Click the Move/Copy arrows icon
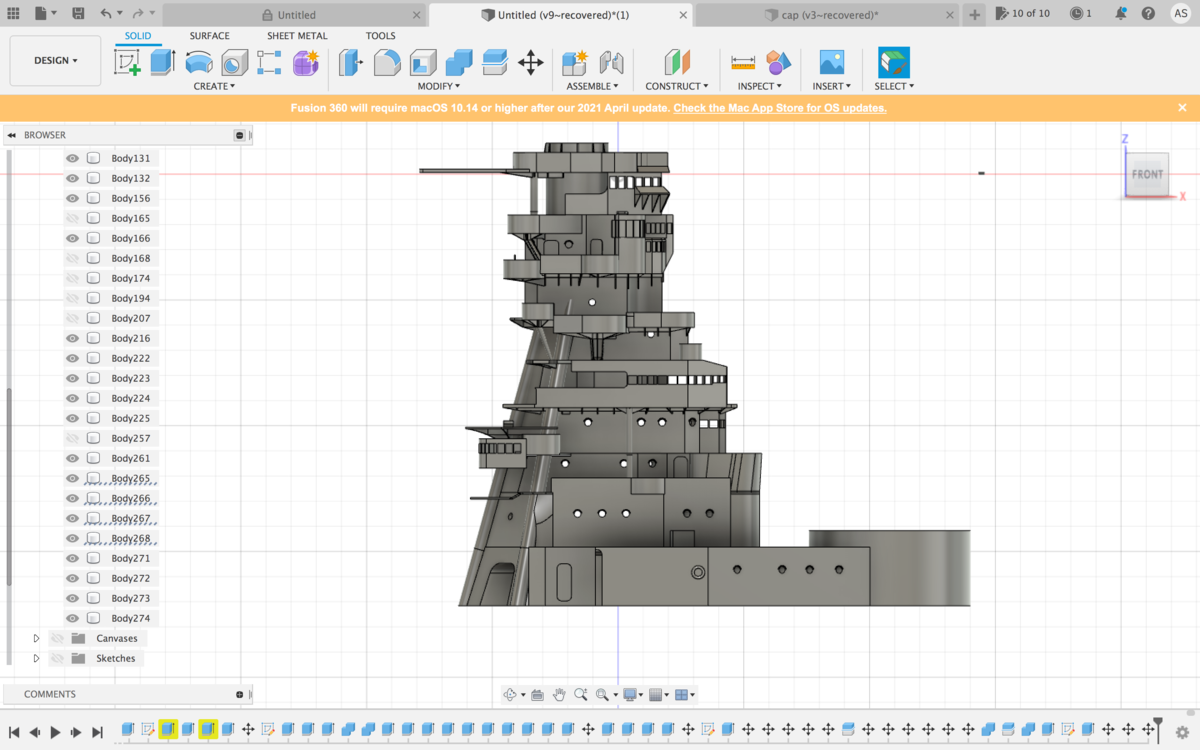1200x750 pixels. tap(531, 63)
